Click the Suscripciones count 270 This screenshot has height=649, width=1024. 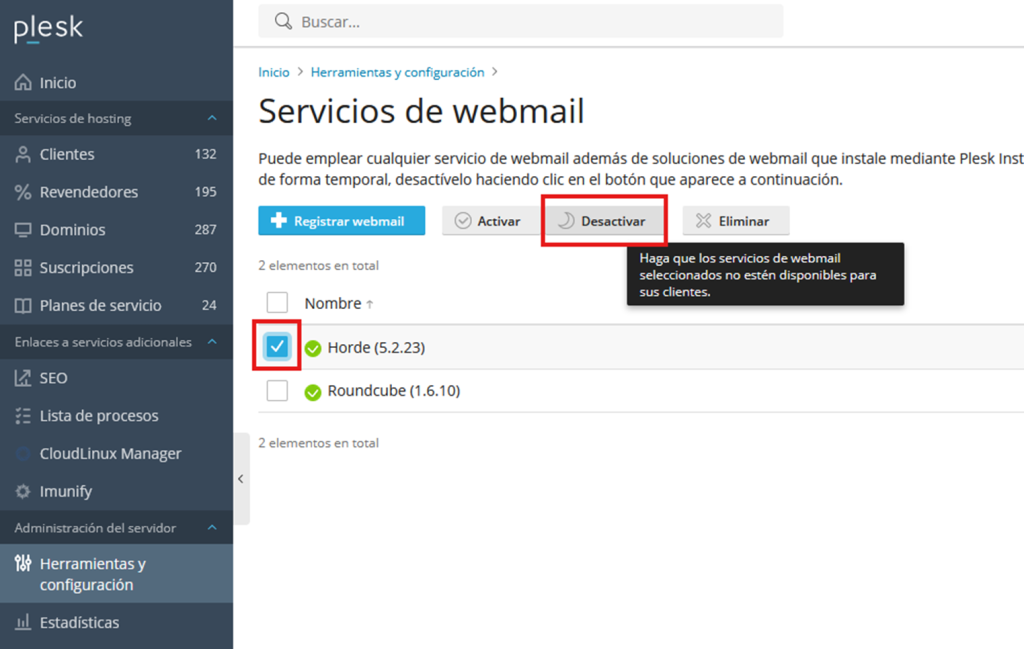tap(206, 268)
